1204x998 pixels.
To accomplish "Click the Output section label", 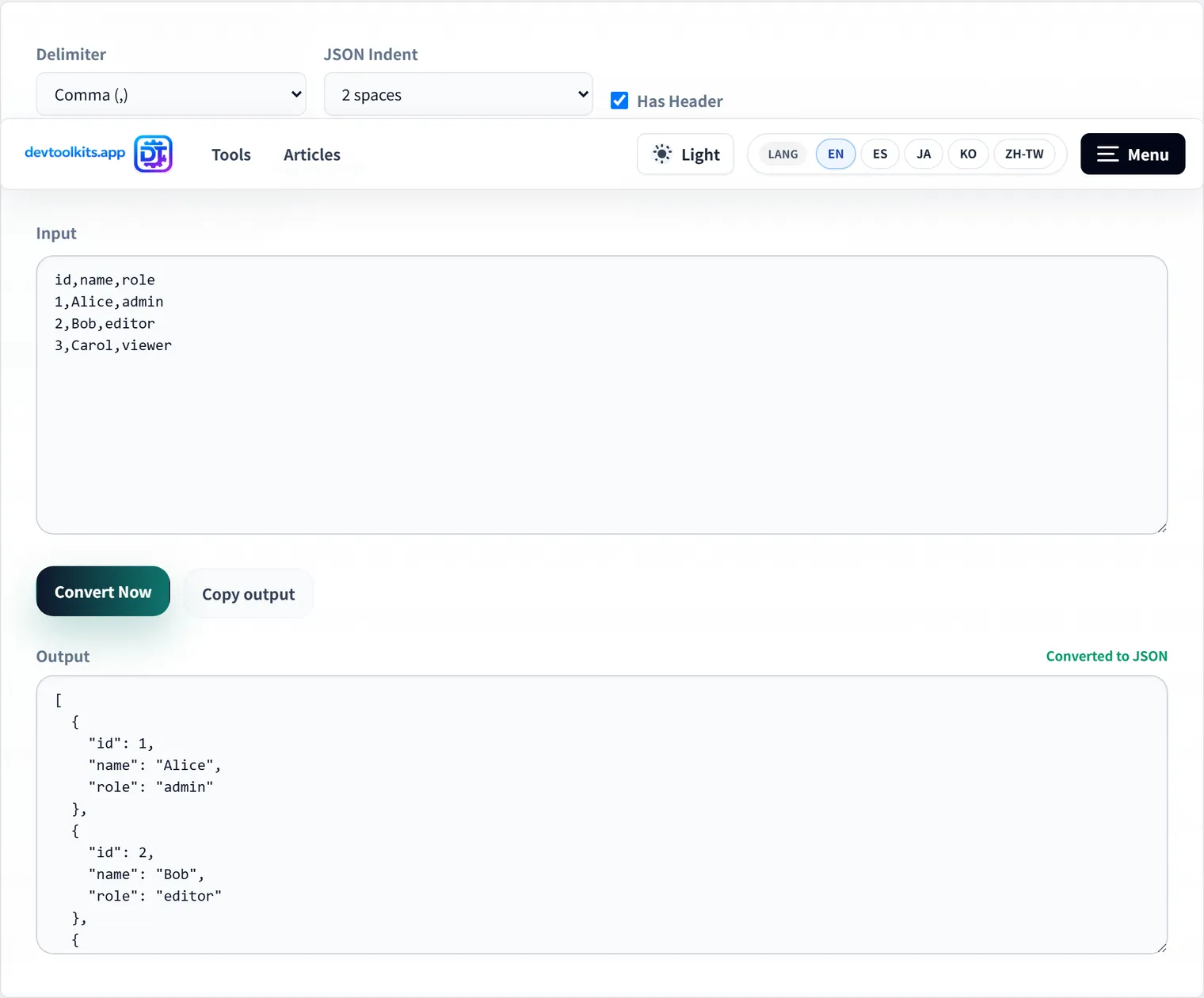I will tap(63, 657).
